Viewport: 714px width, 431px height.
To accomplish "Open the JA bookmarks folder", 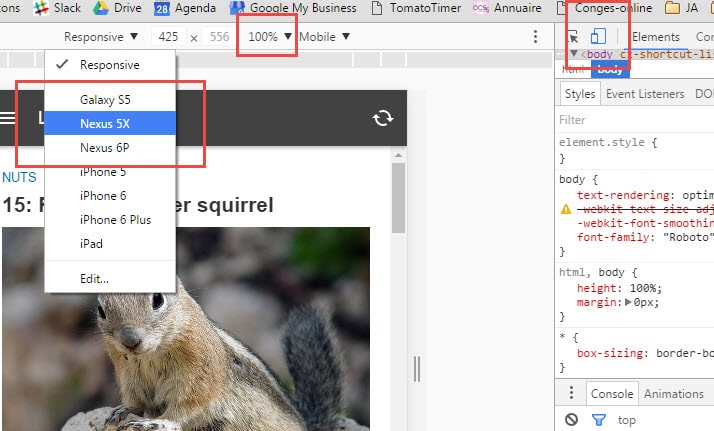I will pyautogui.click(x=681, y=8).
